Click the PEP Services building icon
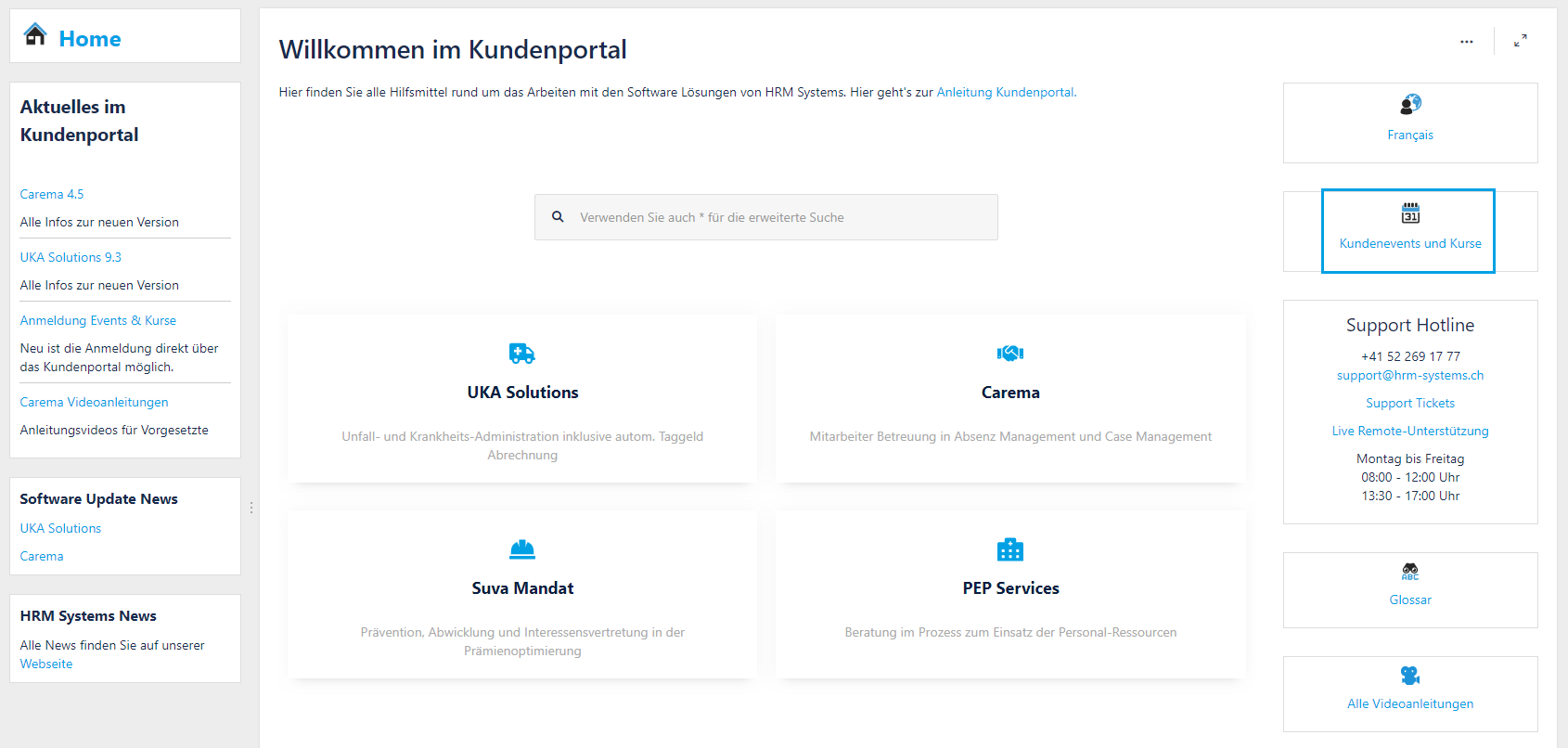This screenshot has height=748, width=1568. pos(1010,549)
